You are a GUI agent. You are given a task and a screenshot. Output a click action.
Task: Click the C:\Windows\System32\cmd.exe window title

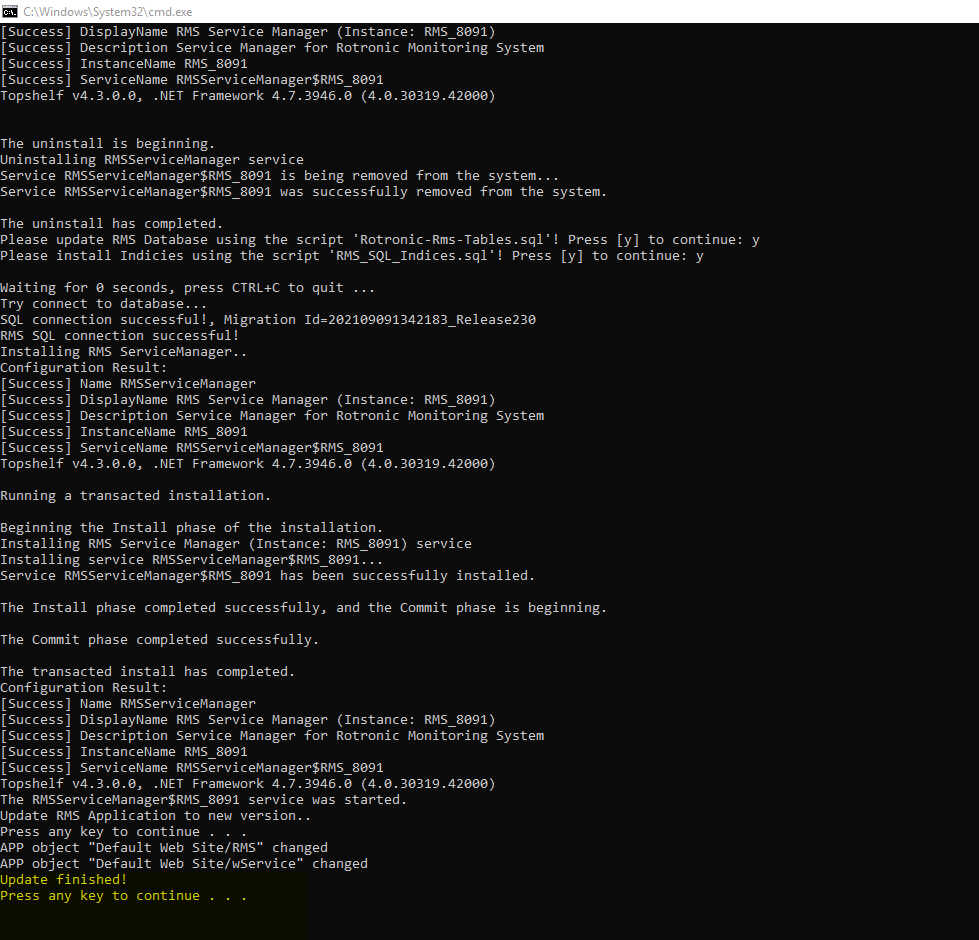(x=107, y=11)
